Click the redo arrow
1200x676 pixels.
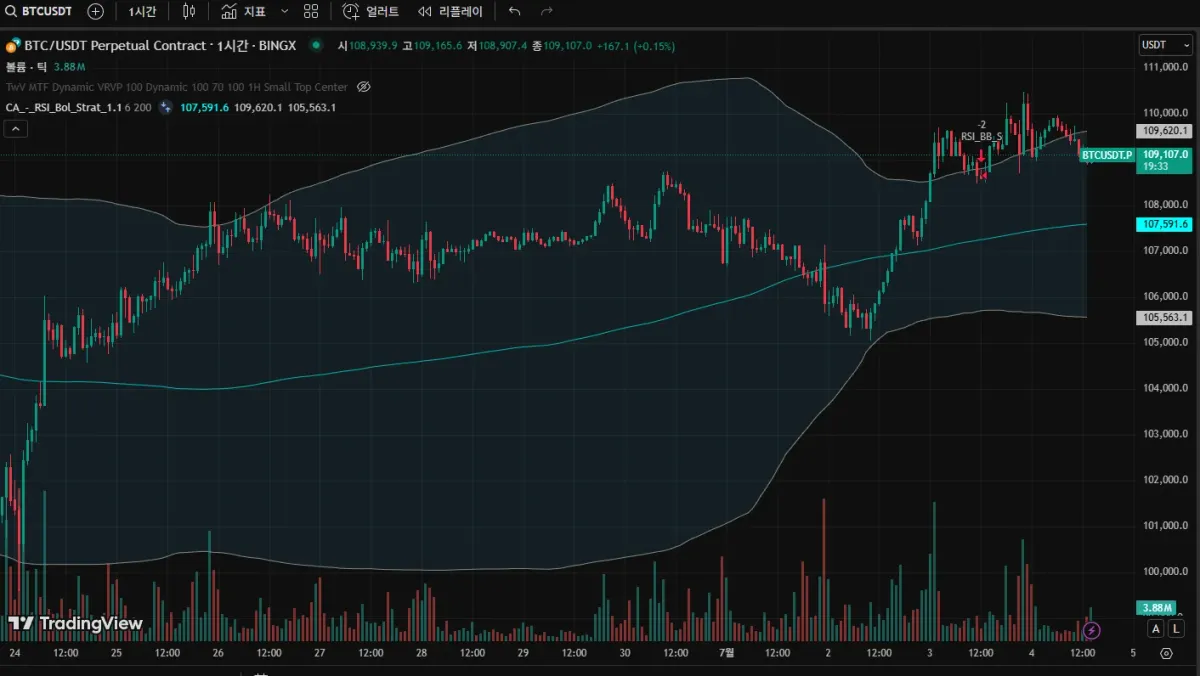click(546, 12)
